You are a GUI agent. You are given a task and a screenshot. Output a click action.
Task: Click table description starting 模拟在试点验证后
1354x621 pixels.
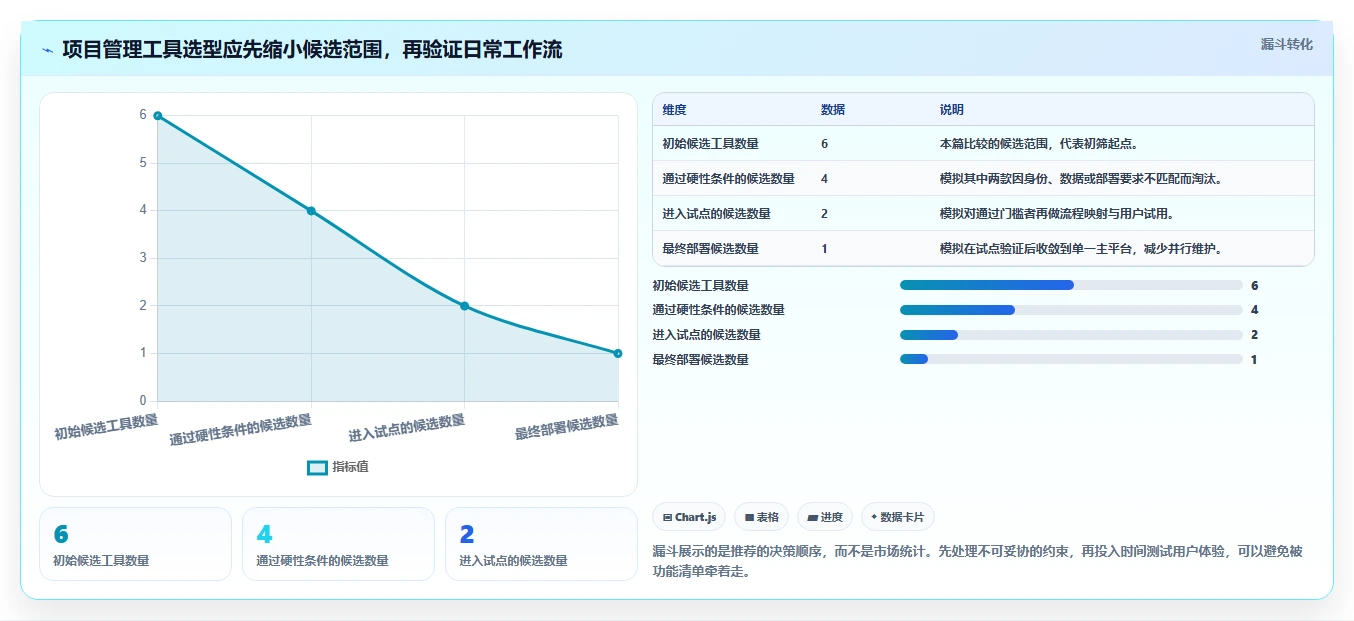point(1081,249)
